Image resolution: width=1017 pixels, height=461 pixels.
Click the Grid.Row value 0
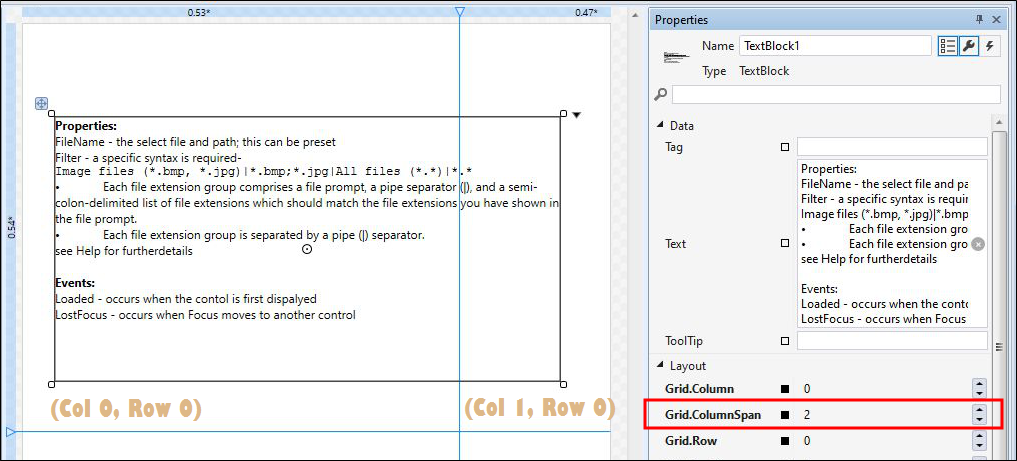click(807, 441)
